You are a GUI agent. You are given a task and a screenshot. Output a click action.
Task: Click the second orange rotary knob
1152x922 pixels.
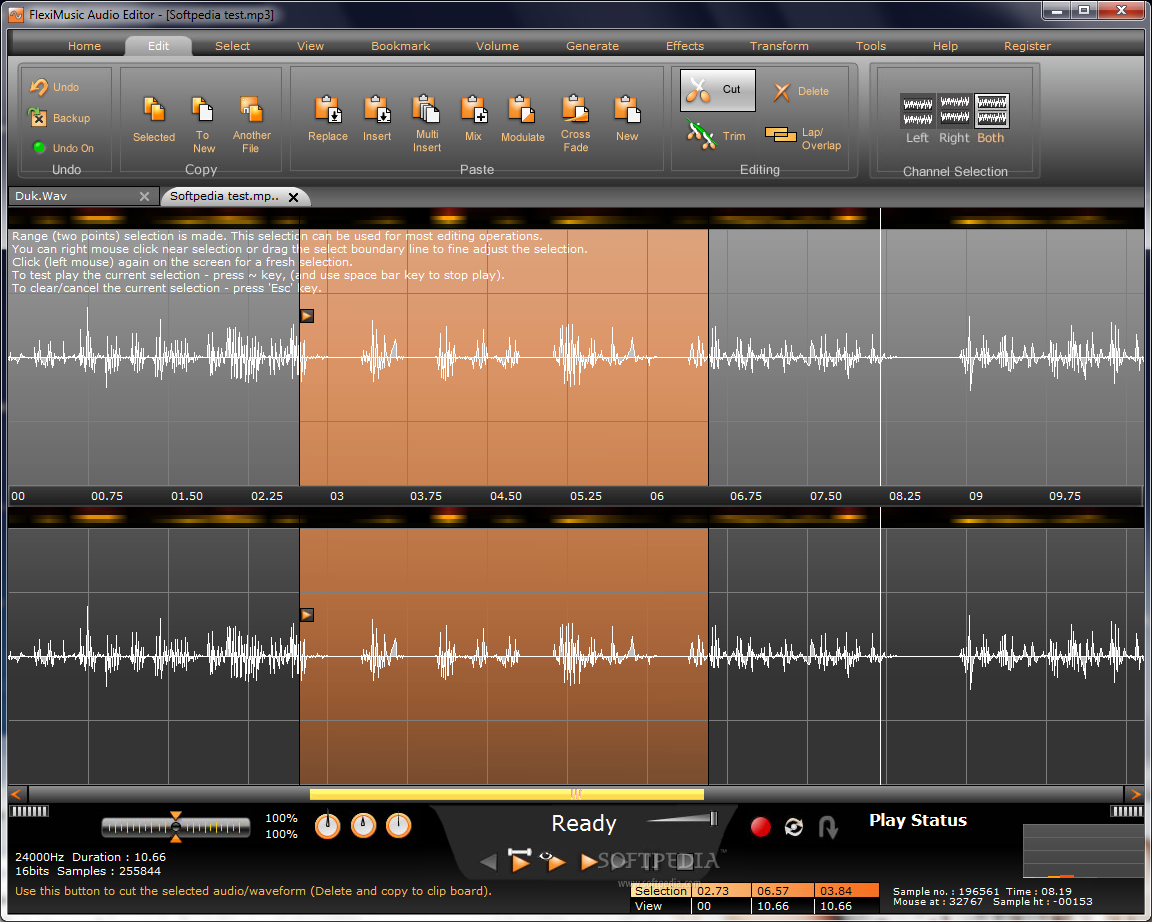coord(363,826)
